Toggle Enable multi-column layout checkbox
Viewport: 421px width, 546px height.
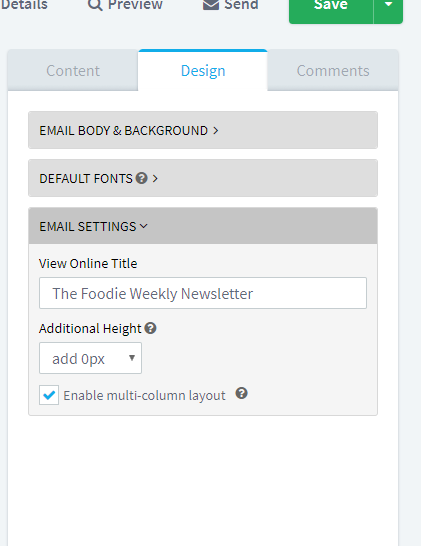49,395
